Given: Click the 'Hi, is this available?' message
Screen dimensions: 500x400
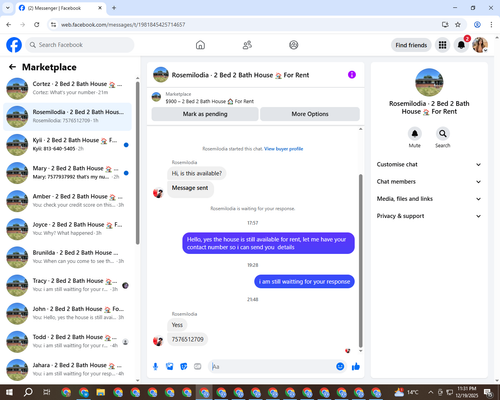Looking at the screenshot, I should click(196, 173).
